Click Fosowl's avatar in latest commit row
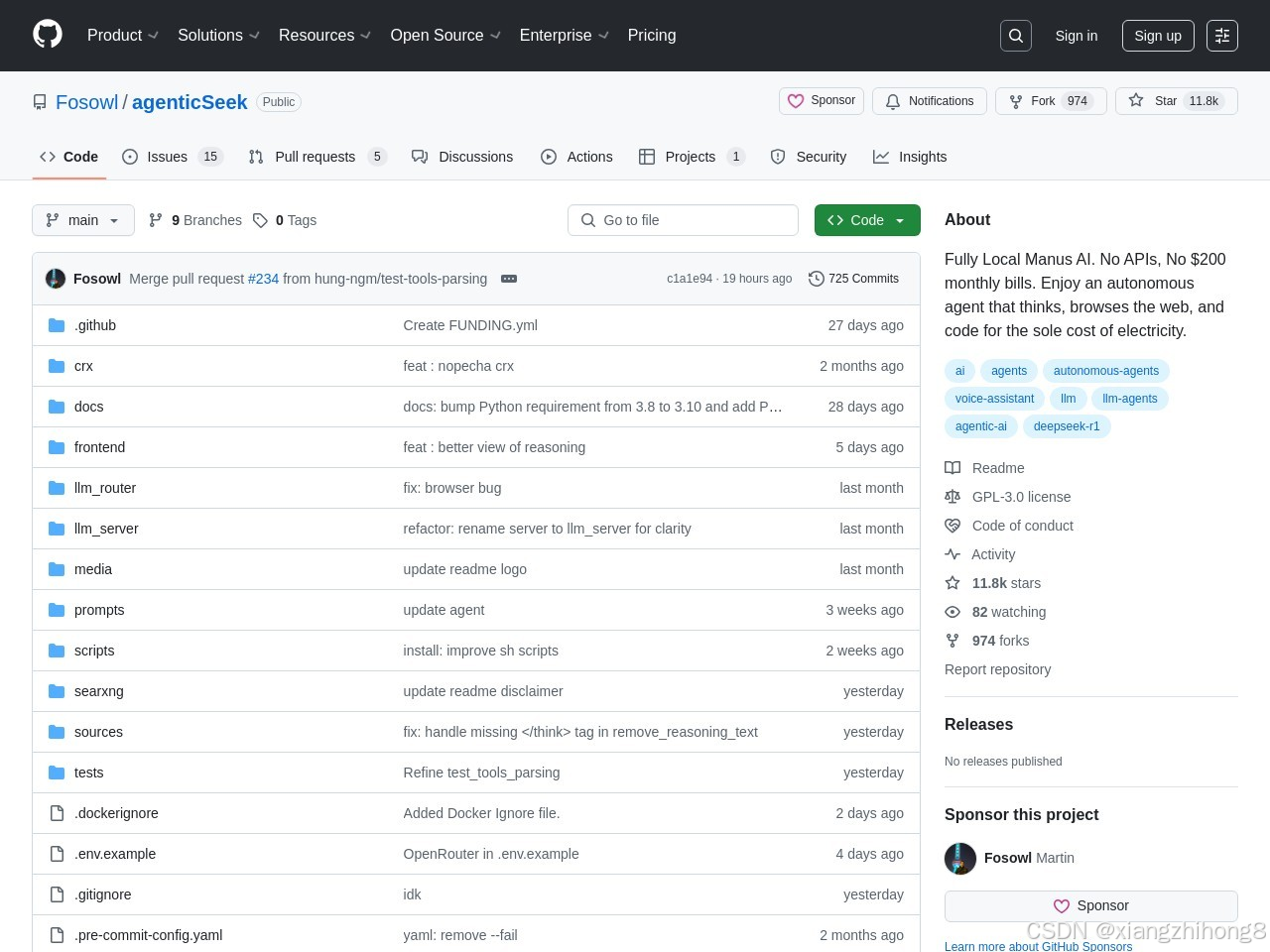1270x952 pixels. (x=56, y=279)
